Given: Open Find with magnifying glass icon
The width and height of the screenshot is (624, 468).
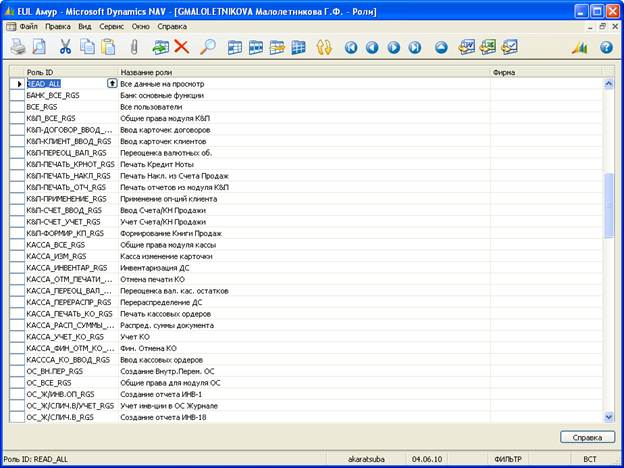Looking at the screenshot, I should click(x=208, y=47).
